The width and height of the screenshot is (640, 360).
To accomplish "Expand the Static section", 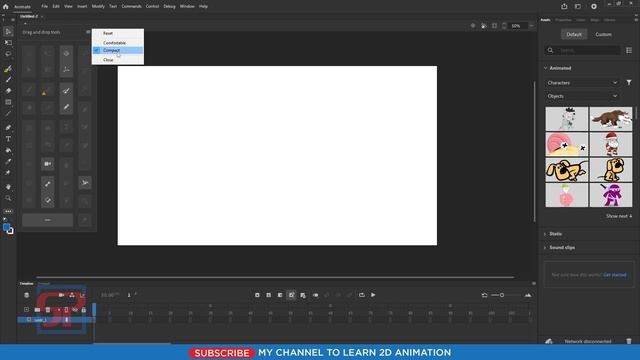I will click(545, 234).
